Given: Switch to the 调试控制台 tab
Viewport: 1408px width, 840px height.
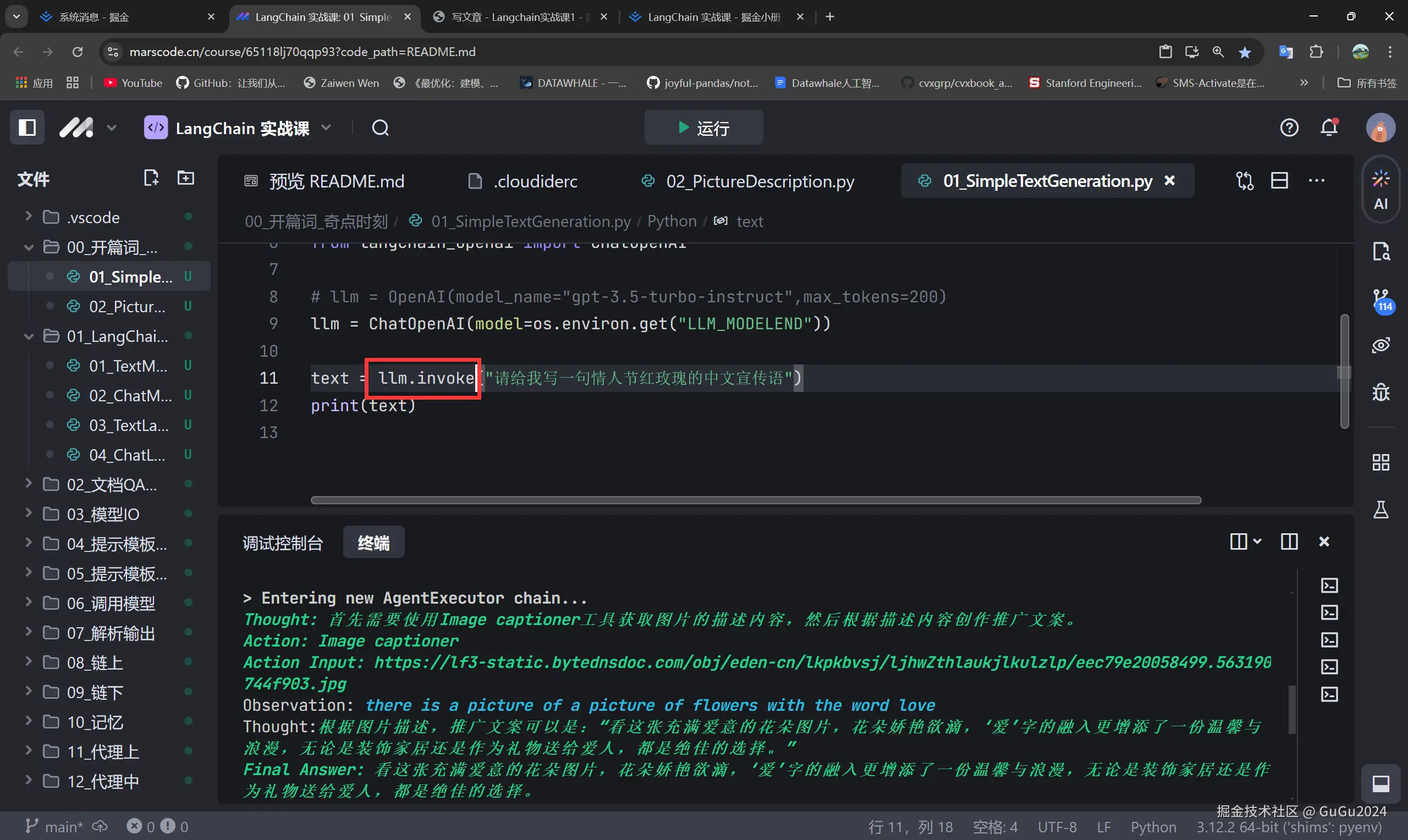Looking at the screenshot, I should tap(282, 543).
